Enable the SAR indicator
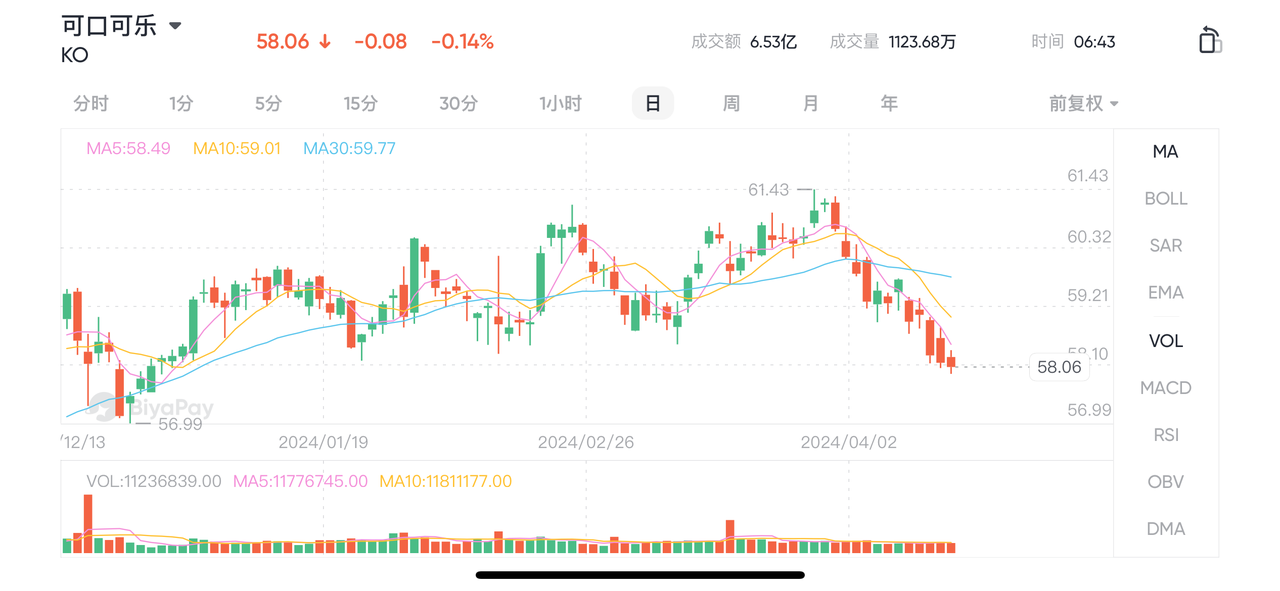The width and height of the screenshot is (1280, 591). [1165, 246]
